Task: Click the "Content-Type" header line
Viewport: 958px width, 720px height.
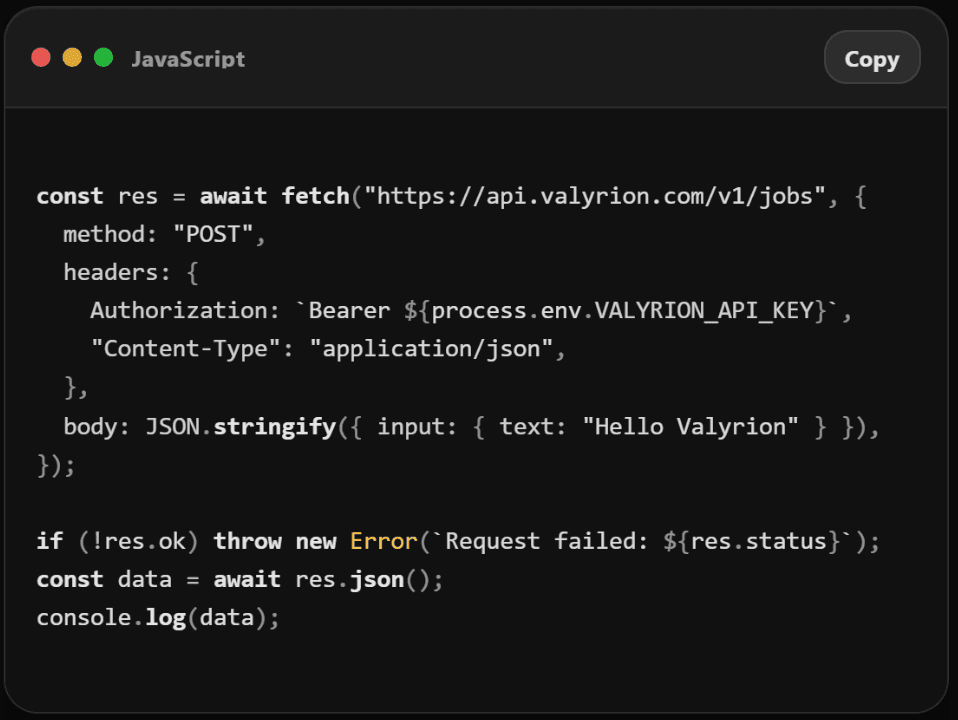Action: [327, 349]
